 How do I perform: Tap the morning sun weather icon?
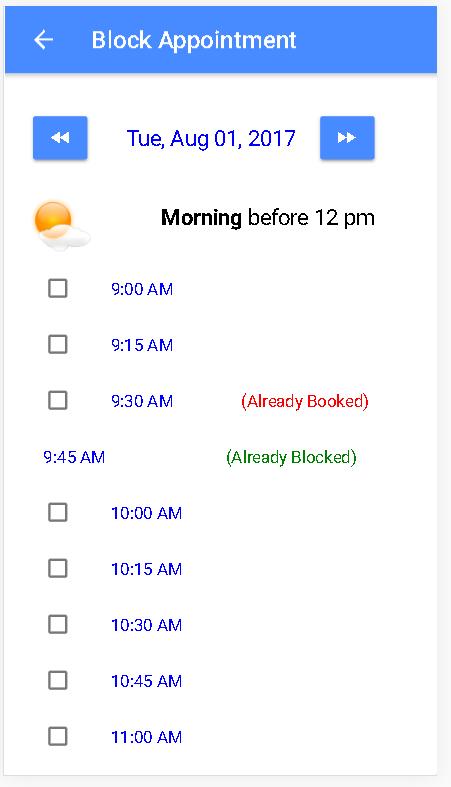click(62, 225)
